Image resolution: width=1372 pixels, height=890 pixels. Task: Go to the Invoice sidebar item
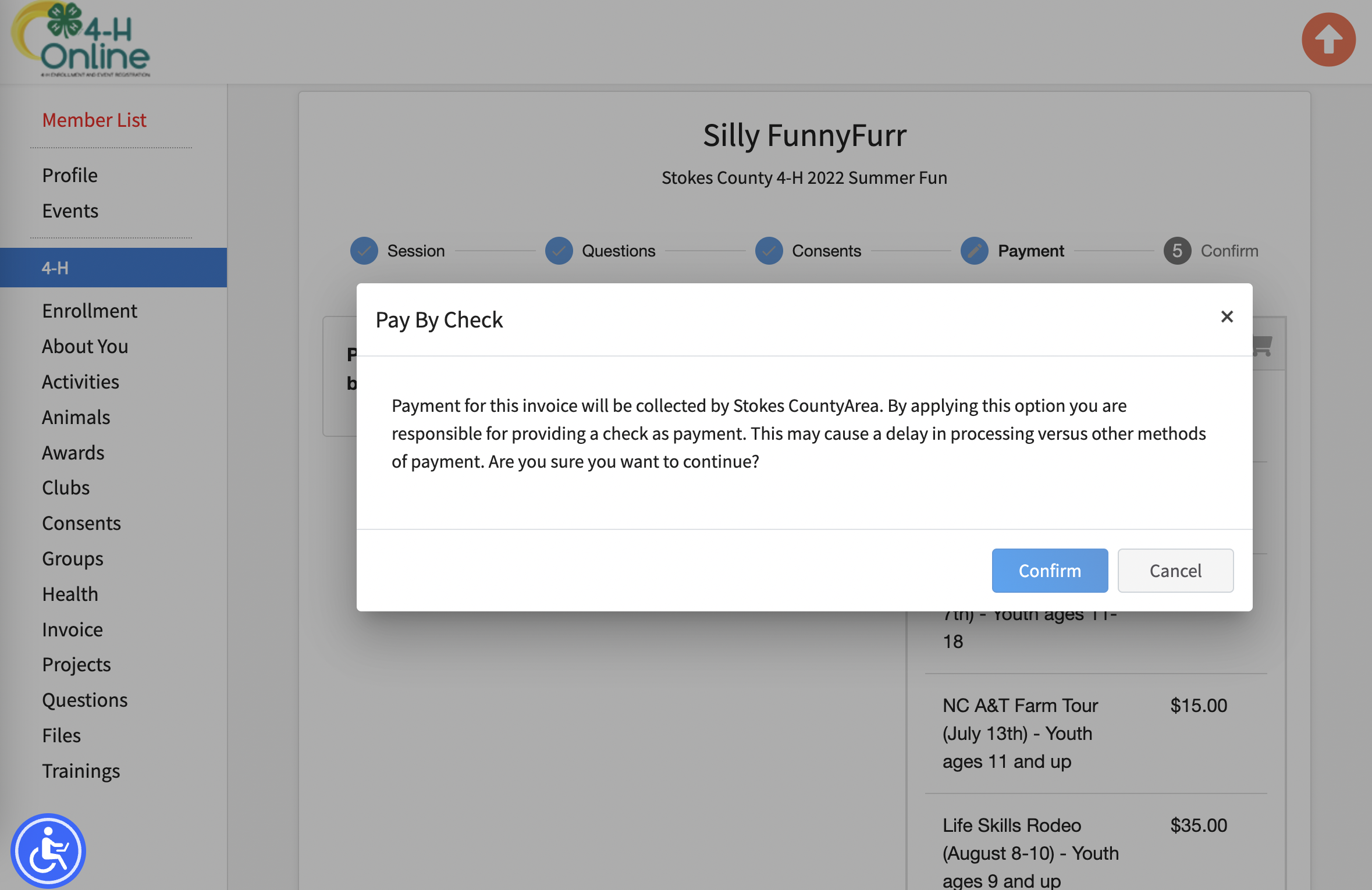(x=73, y=629)
